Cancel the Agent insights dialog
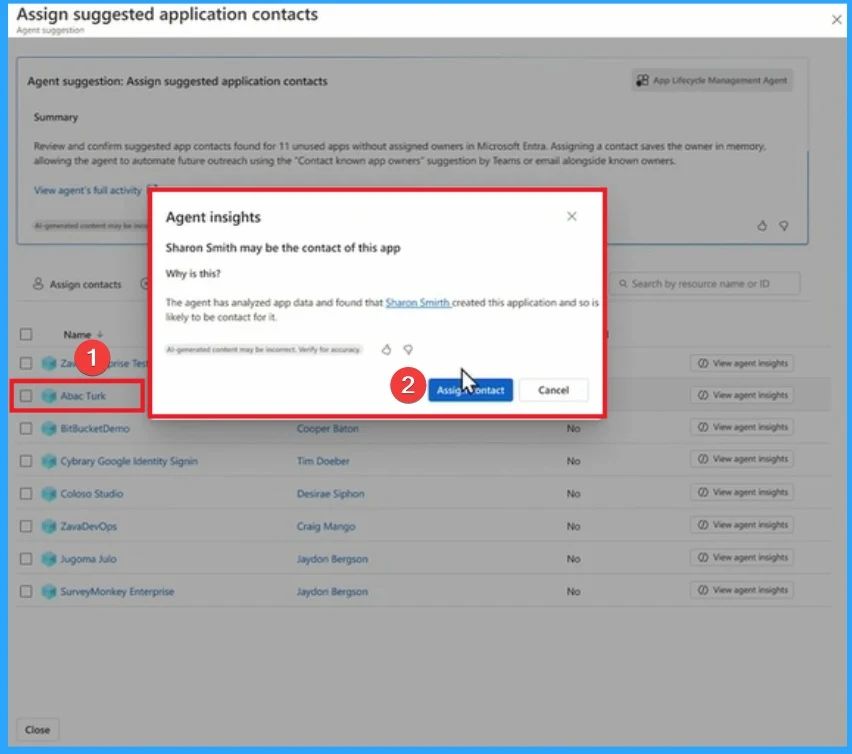Viewport: 852px width, 754px height. 552,390
